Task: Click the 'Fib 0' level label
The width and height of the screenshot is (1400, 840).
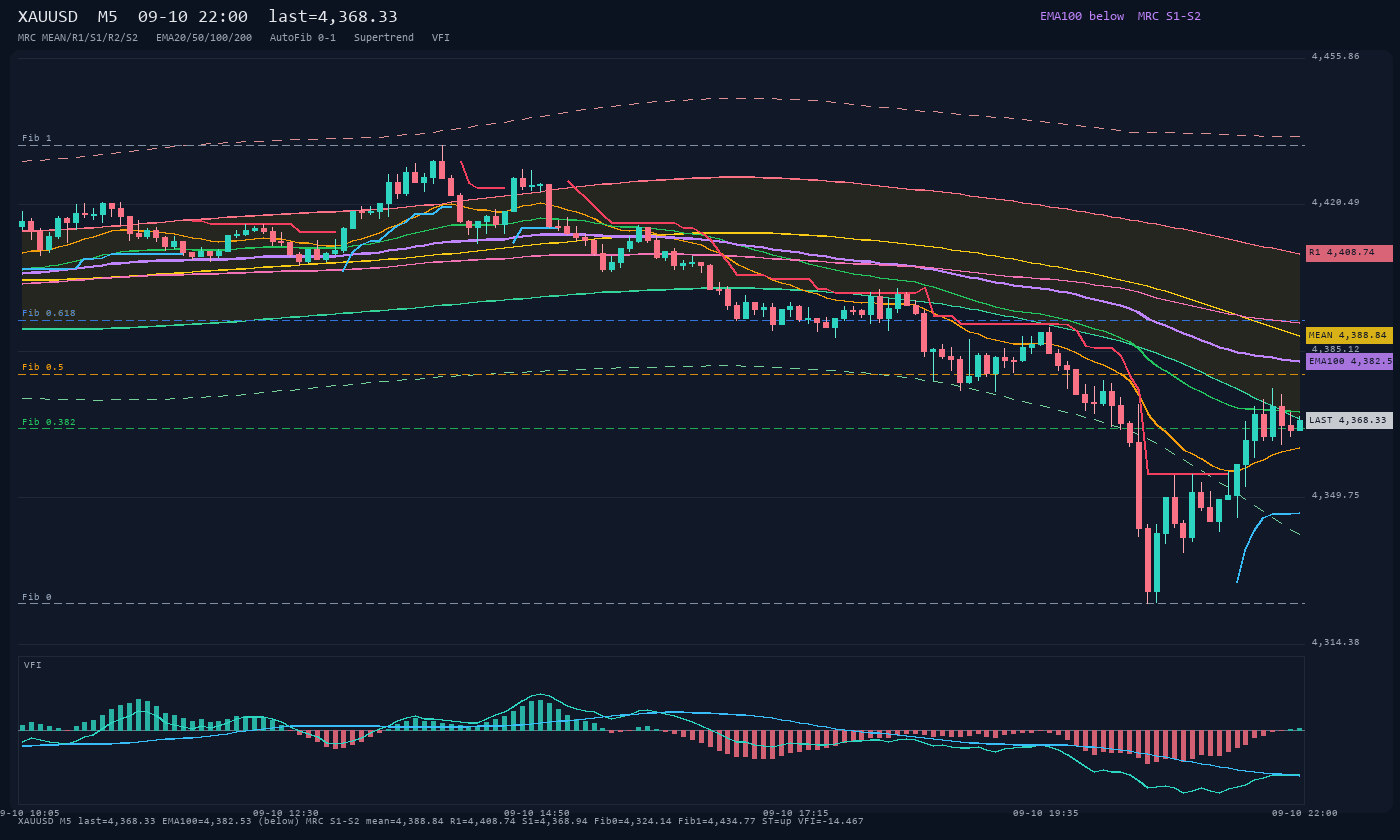Action: click(37, 597)
